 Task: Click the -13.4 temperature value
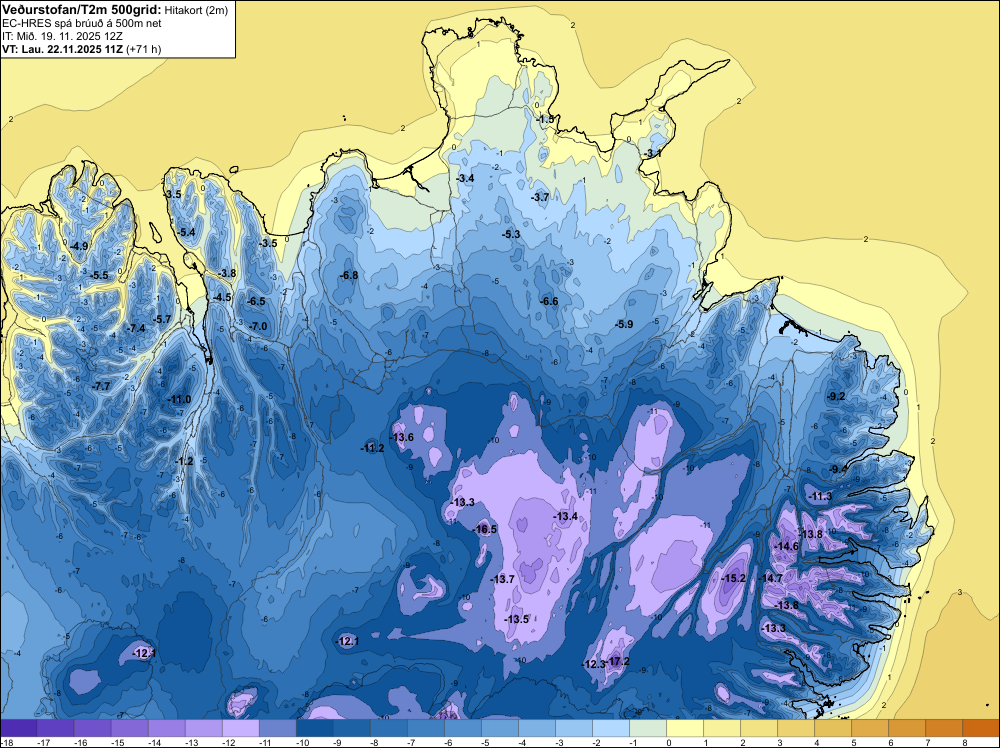[566, 517]
